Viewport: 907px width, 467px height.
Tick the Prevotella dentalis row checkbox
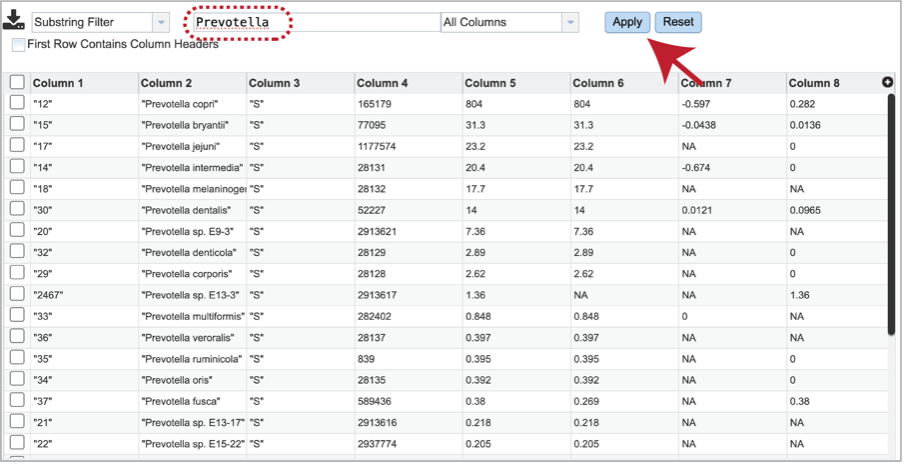(17, 209)
